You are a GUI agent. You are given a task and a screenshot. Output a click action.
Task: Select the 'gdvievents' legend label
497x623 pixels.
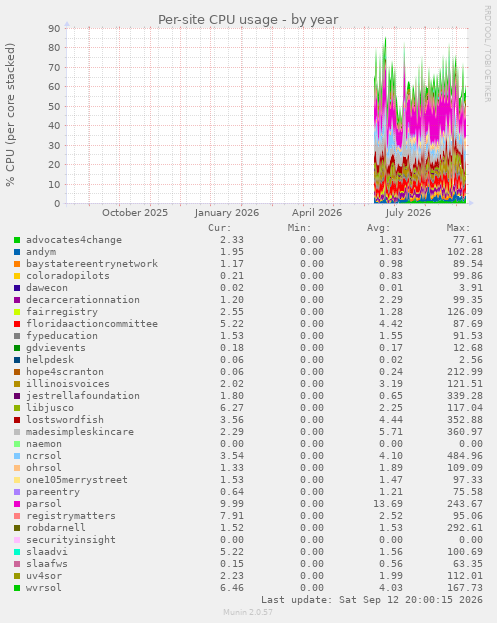click(x=56, y=348)
